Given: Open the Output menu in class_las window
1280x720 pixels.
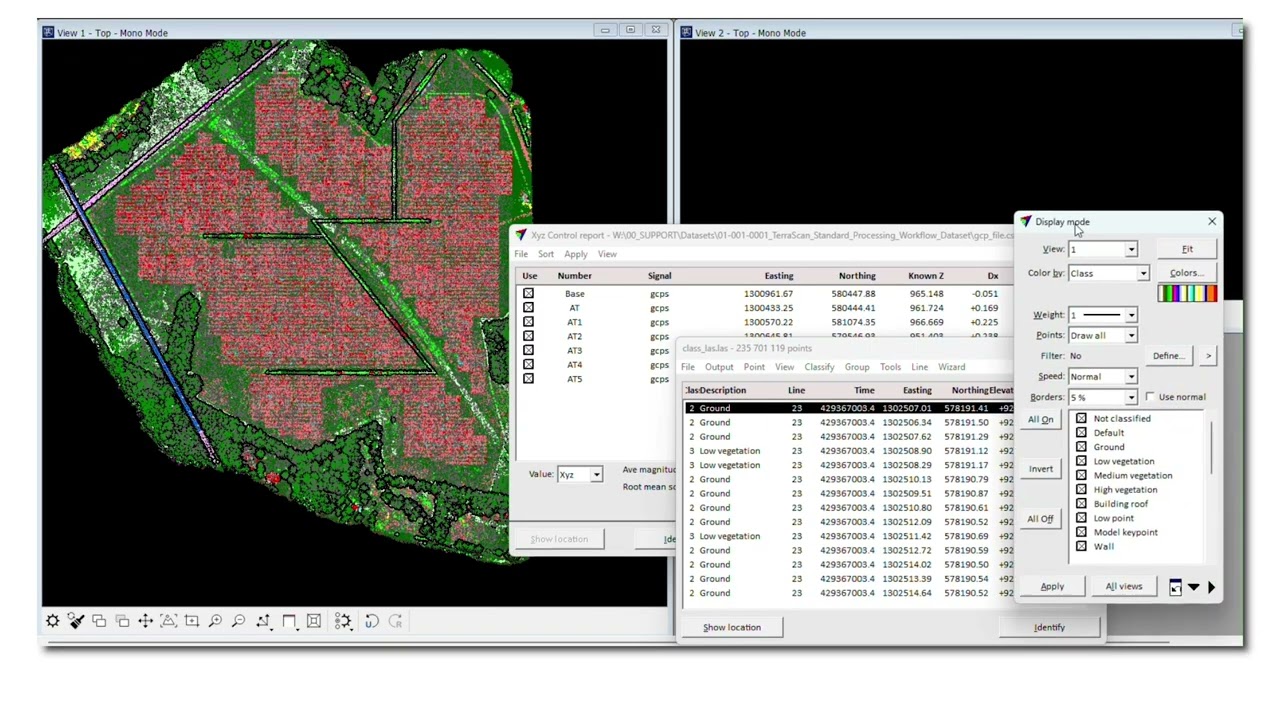Looking at the screenshot, I should (x=719, y=367).
